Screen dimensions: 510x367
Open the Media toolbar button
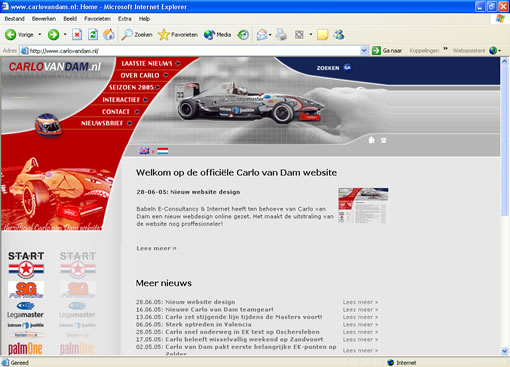(x=217, y=34)
